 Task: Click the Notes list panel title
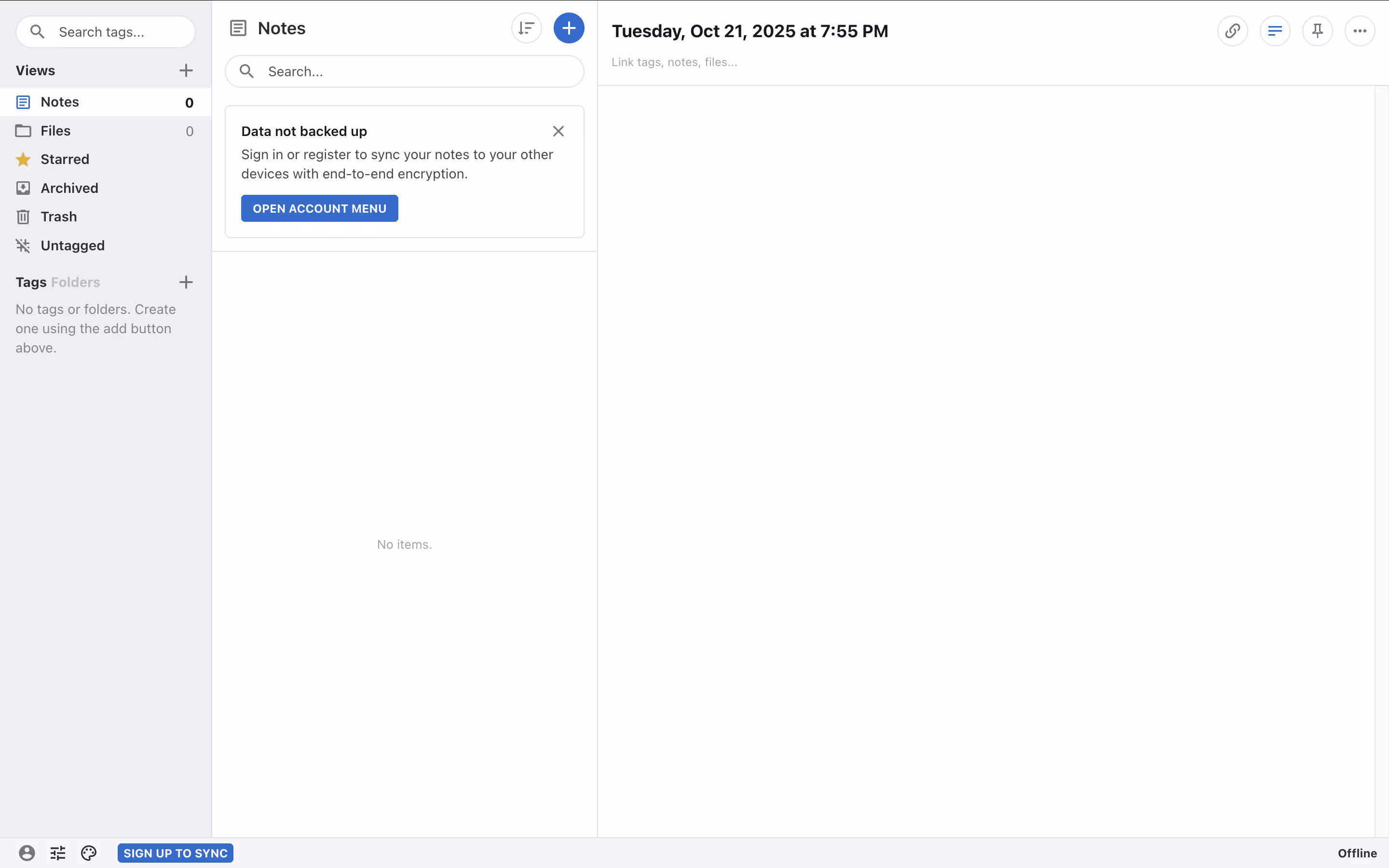pyautogui.click(x=281, y=28)
